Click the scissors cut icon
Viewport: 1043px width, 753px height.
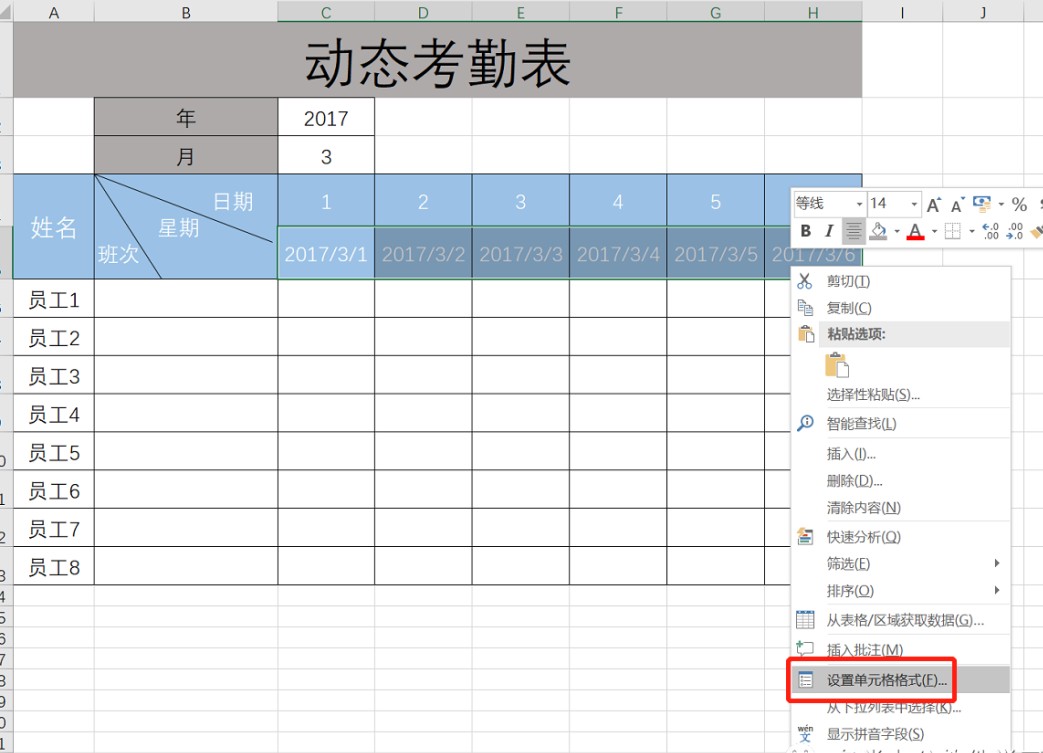[805, 281]
